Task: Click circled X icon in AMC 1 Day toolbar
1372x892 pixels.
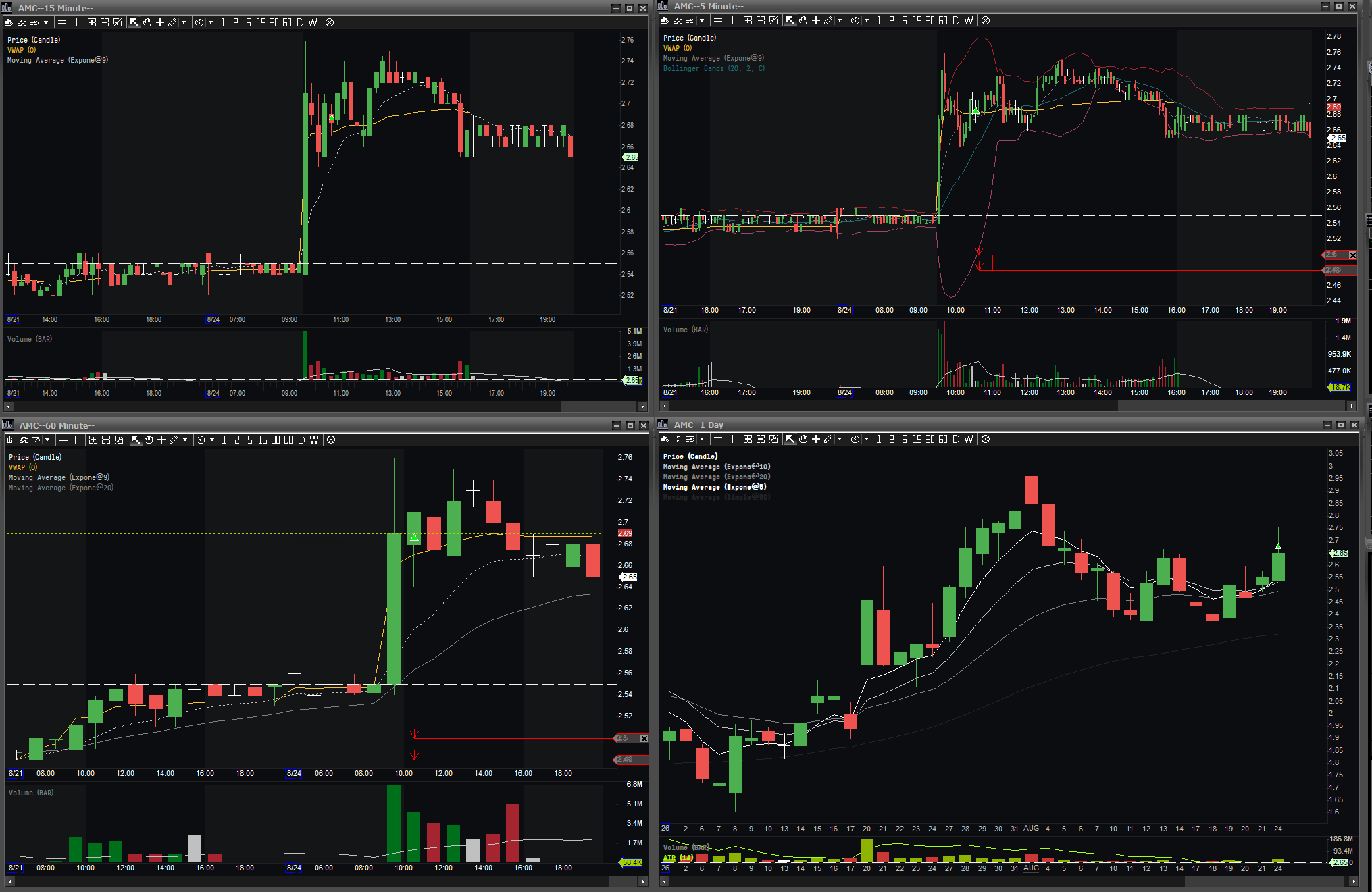Action: coord(986,439)
